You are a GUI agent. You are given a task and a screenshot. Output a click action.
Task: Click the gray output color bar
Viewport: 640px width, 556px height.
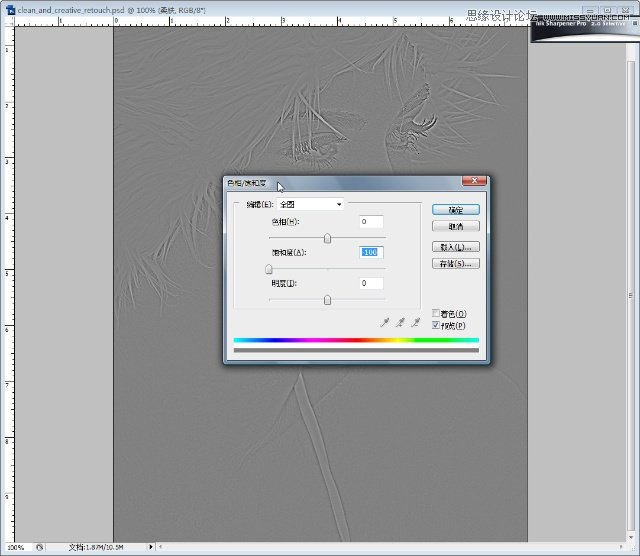click(x=356, y=350)
